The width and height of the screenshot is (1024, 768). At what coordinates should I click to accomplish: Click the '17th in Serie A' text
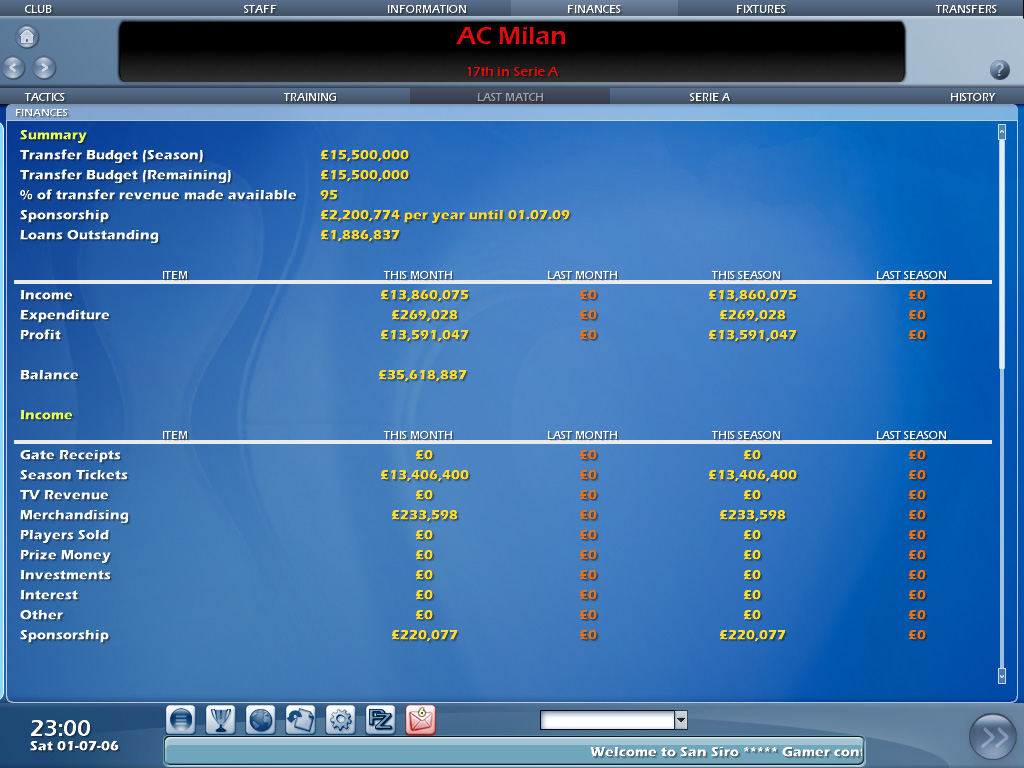(x=512, y=71)
